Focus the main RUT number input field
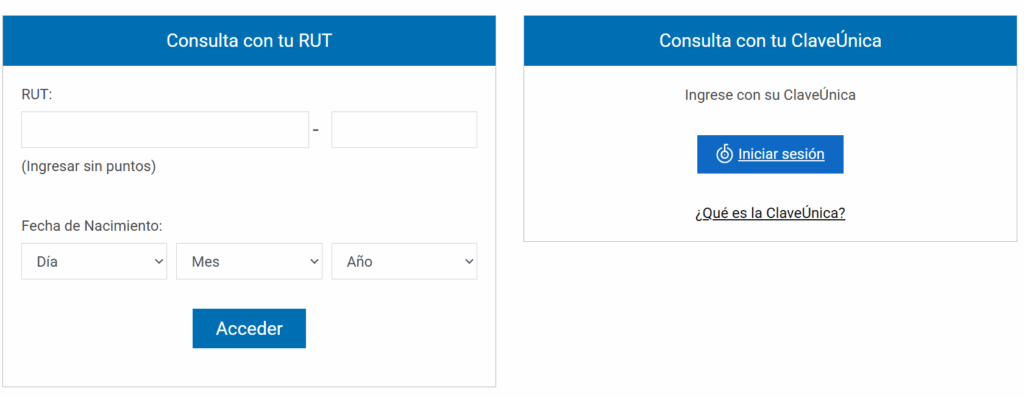 [165, 129]
